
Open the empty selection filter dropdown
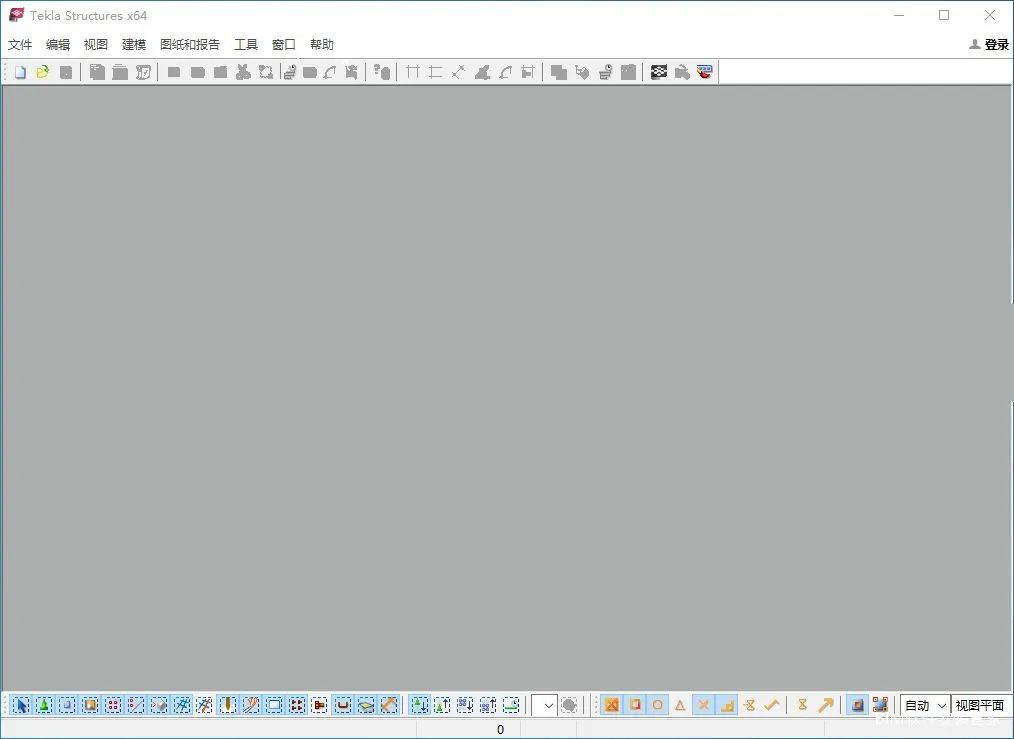pyautogui.click(x=545, y=705)
